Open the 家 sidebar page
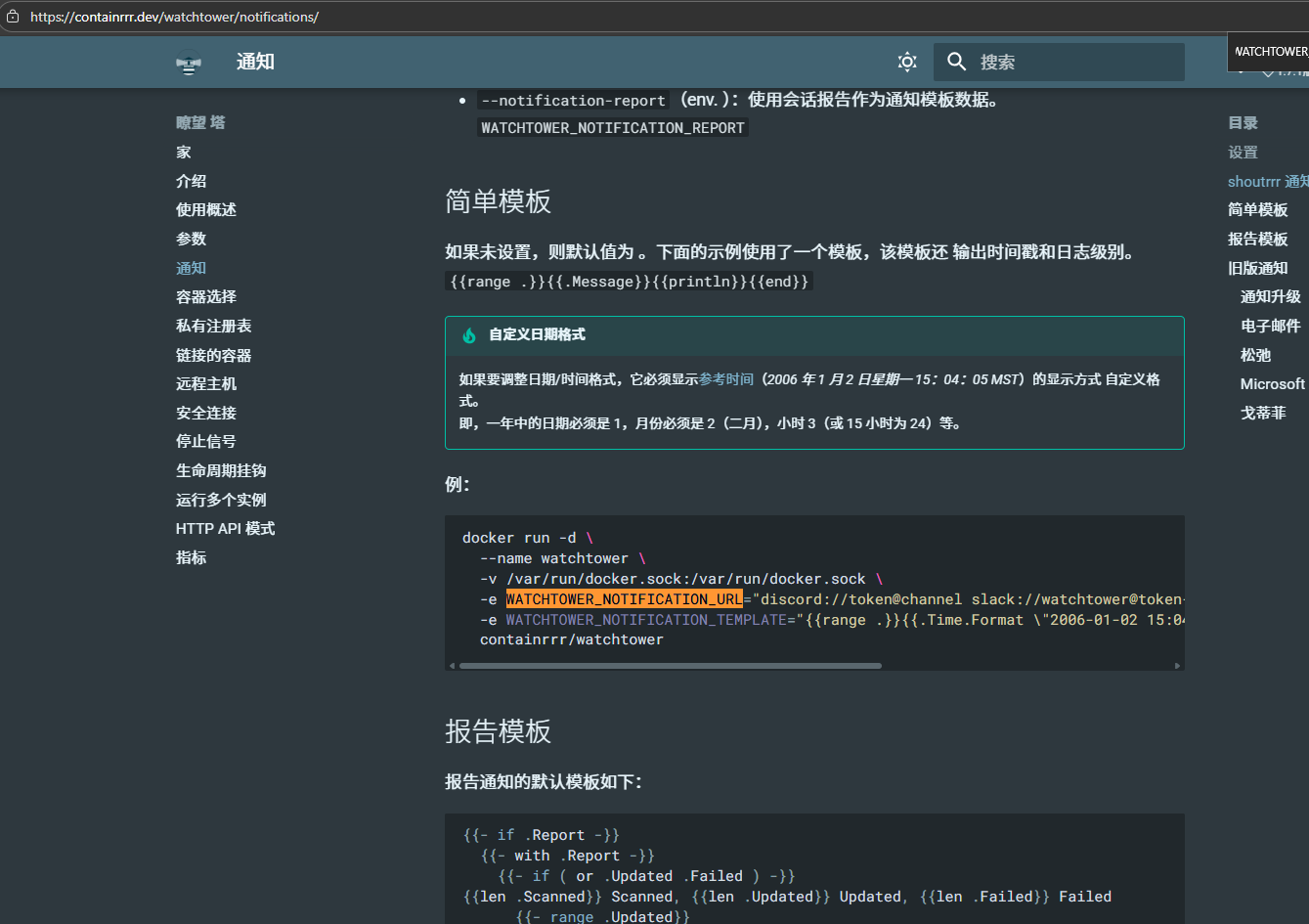The height and width of the screenshot is (924, 1309). pos(184,153)
